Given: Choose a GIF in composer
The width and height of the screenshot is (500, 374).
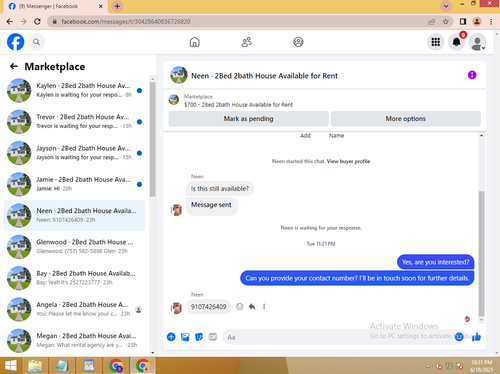Looking at the screenshot, I should [x=213, y=337].
